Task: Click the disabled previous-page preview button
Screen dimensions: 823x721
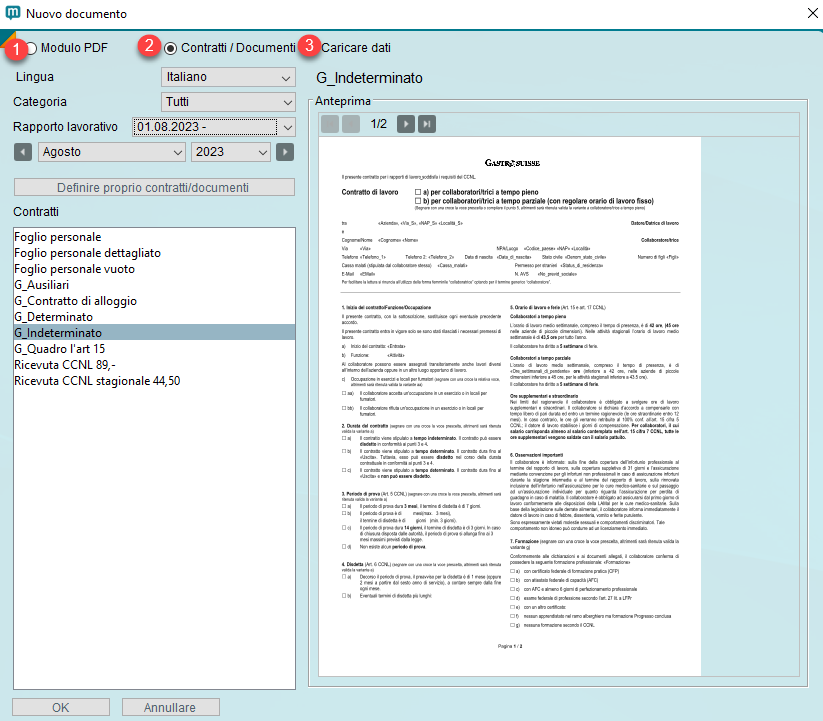Action: 350,124
